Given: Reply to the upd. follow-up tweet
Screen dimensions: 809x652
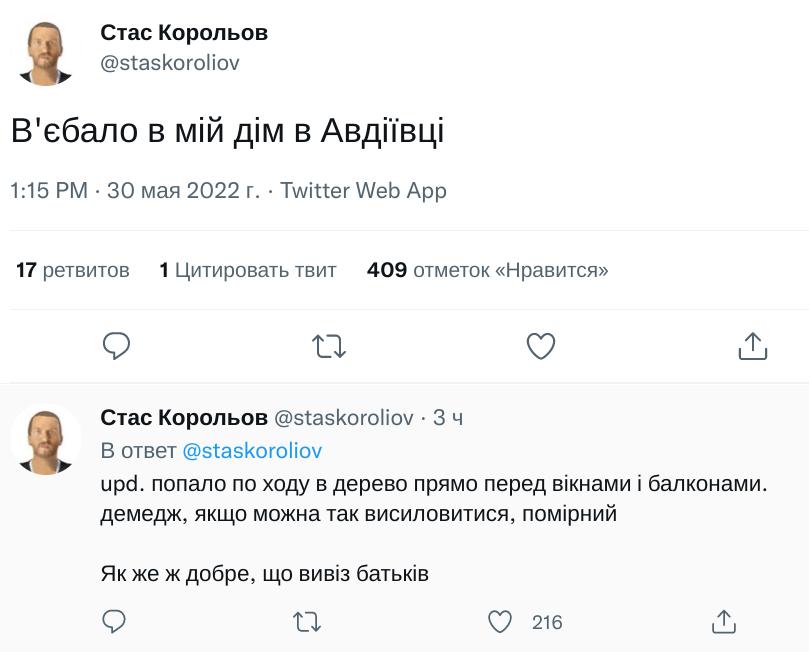Looking at the screenshot, I should tap(115, 622).
